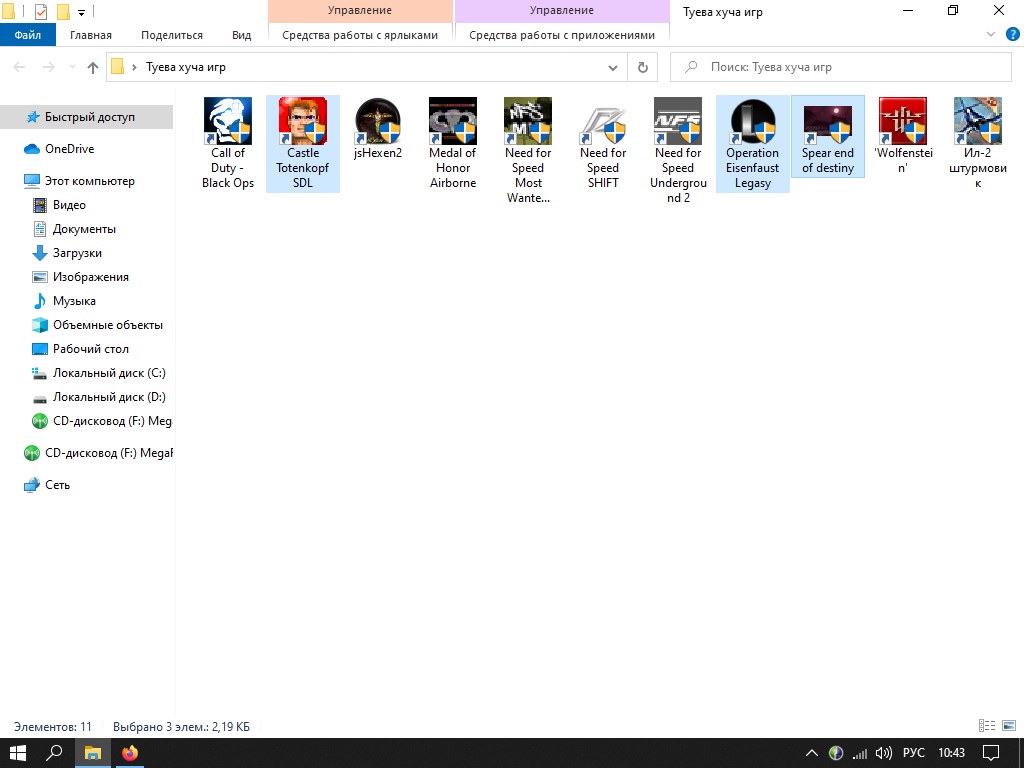Screen dimensions: 1024x768
Task: Open the Windows Start menu
Action: [18, 753]
